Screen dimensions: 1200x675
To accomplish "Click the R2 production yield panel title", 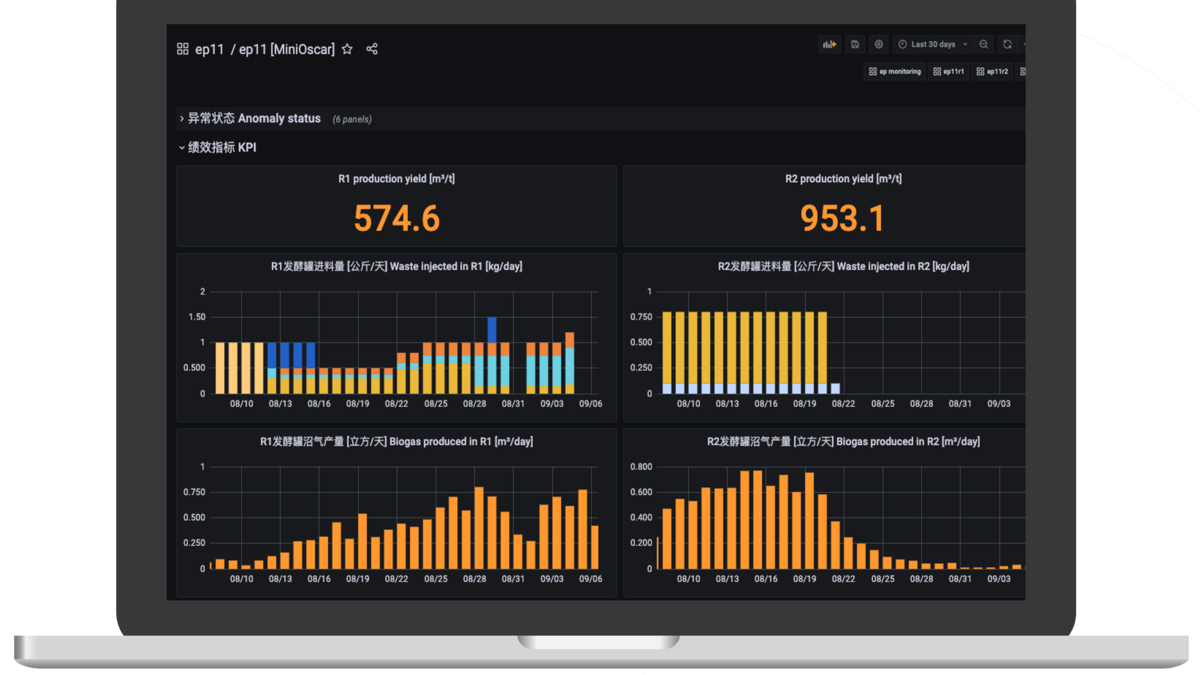I will pyautogui.click(x=843, y=179).
